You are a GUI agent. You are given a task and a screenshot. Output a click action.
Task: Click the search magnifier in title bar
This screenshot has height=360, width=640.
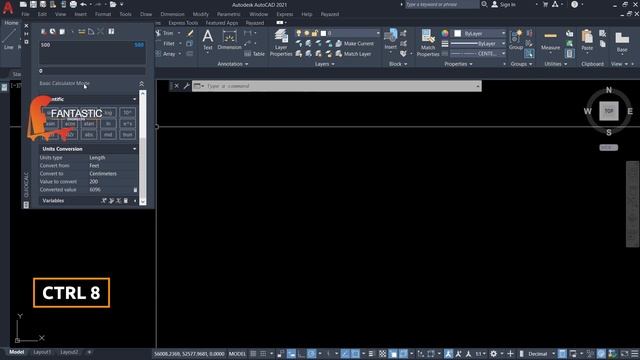(484, 4)
